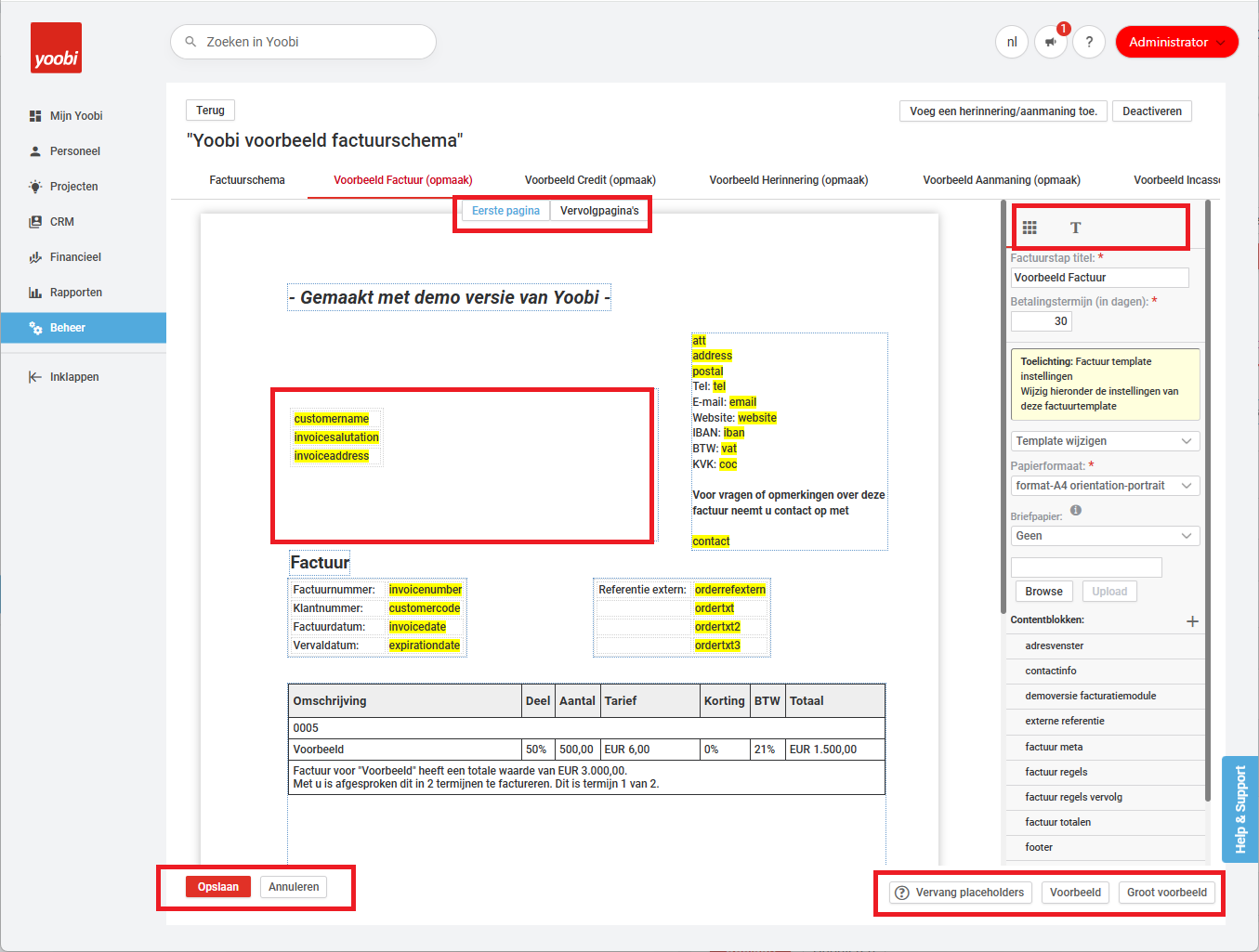Screen dimensions: 1259x952
Task: Click the Terug button
Action: (x=210, y=111)
